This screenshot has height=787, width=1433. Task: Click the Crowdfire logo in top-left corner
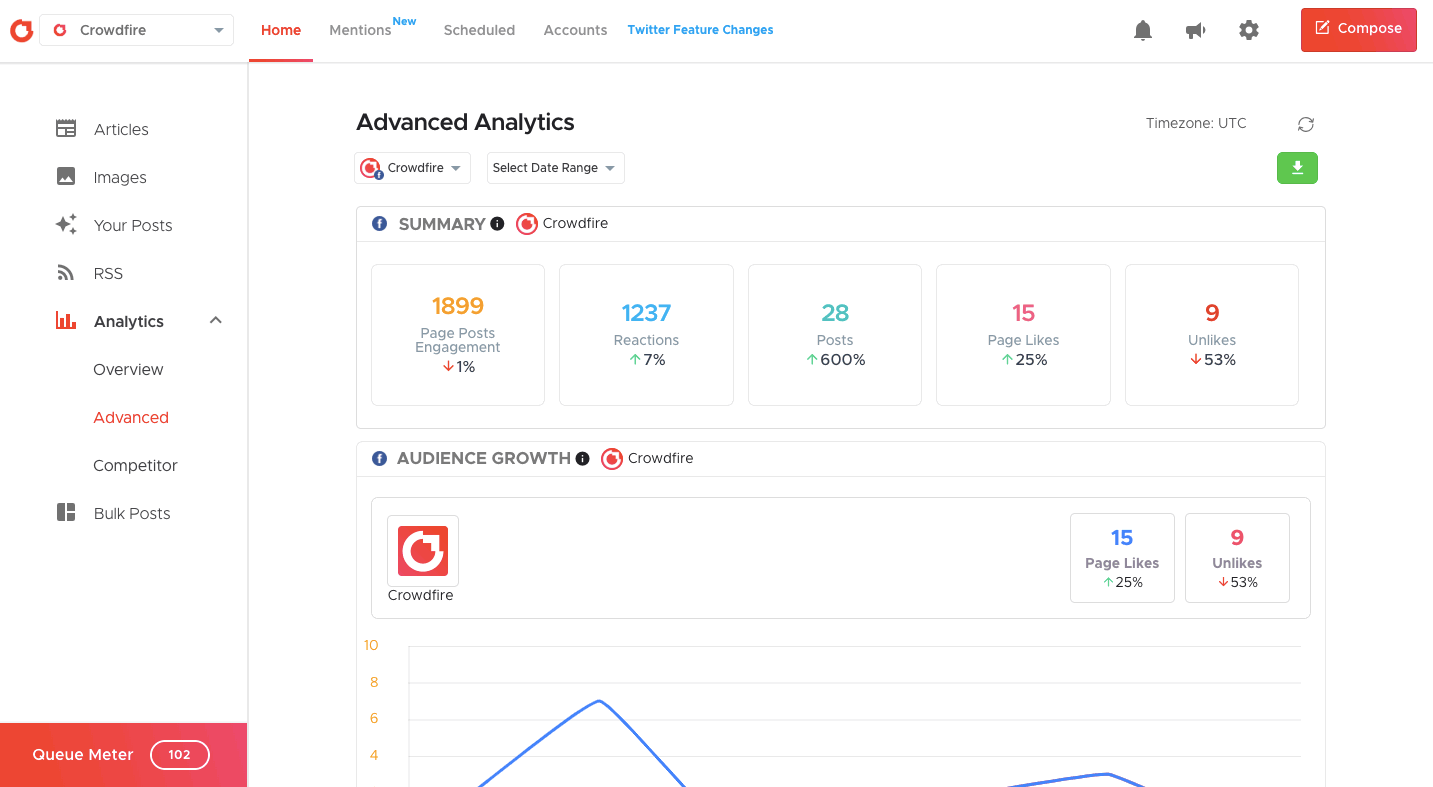(21, 31)
